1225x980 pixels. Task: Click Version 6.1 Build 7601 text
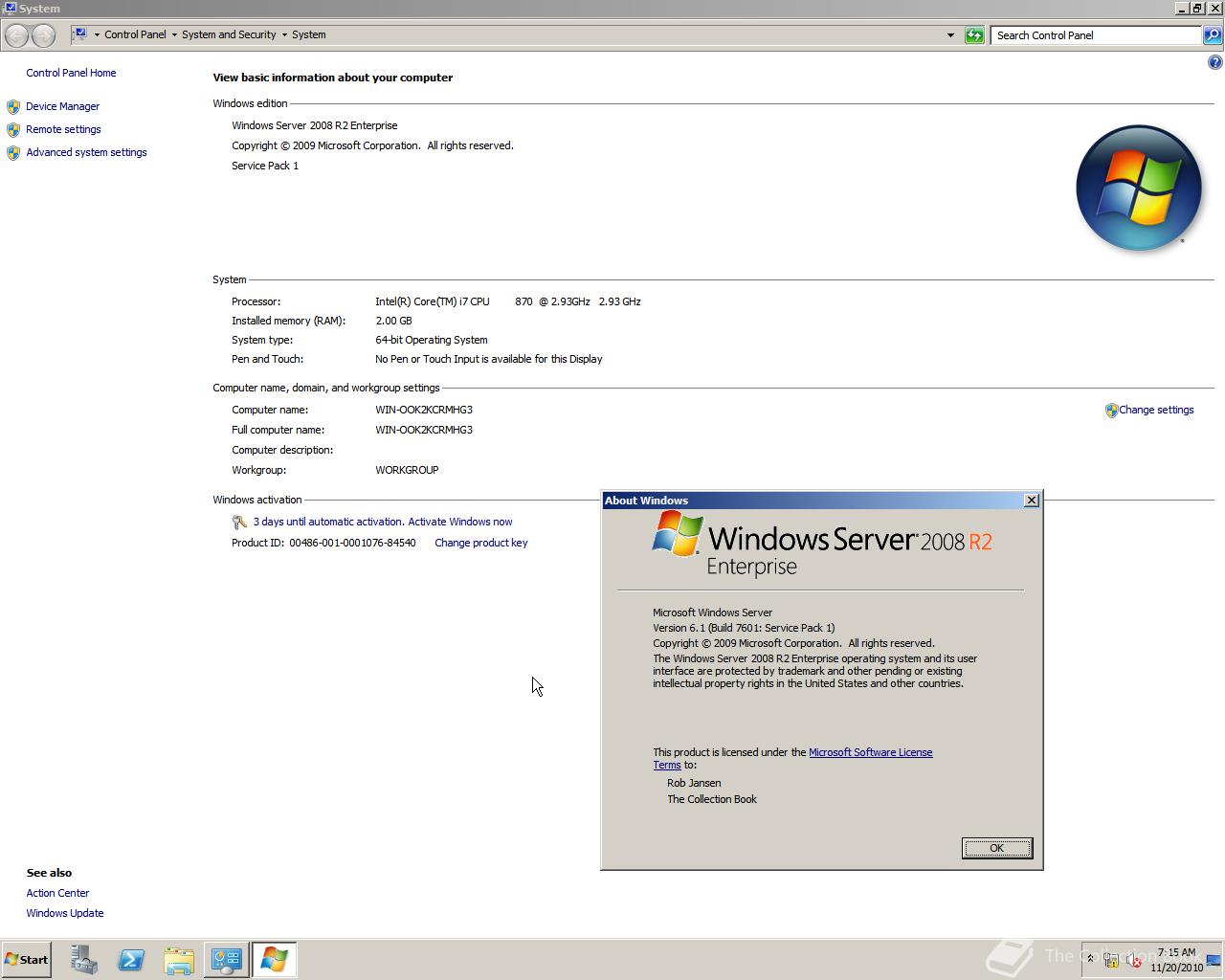pyautogui.click(x=744, y=628)
